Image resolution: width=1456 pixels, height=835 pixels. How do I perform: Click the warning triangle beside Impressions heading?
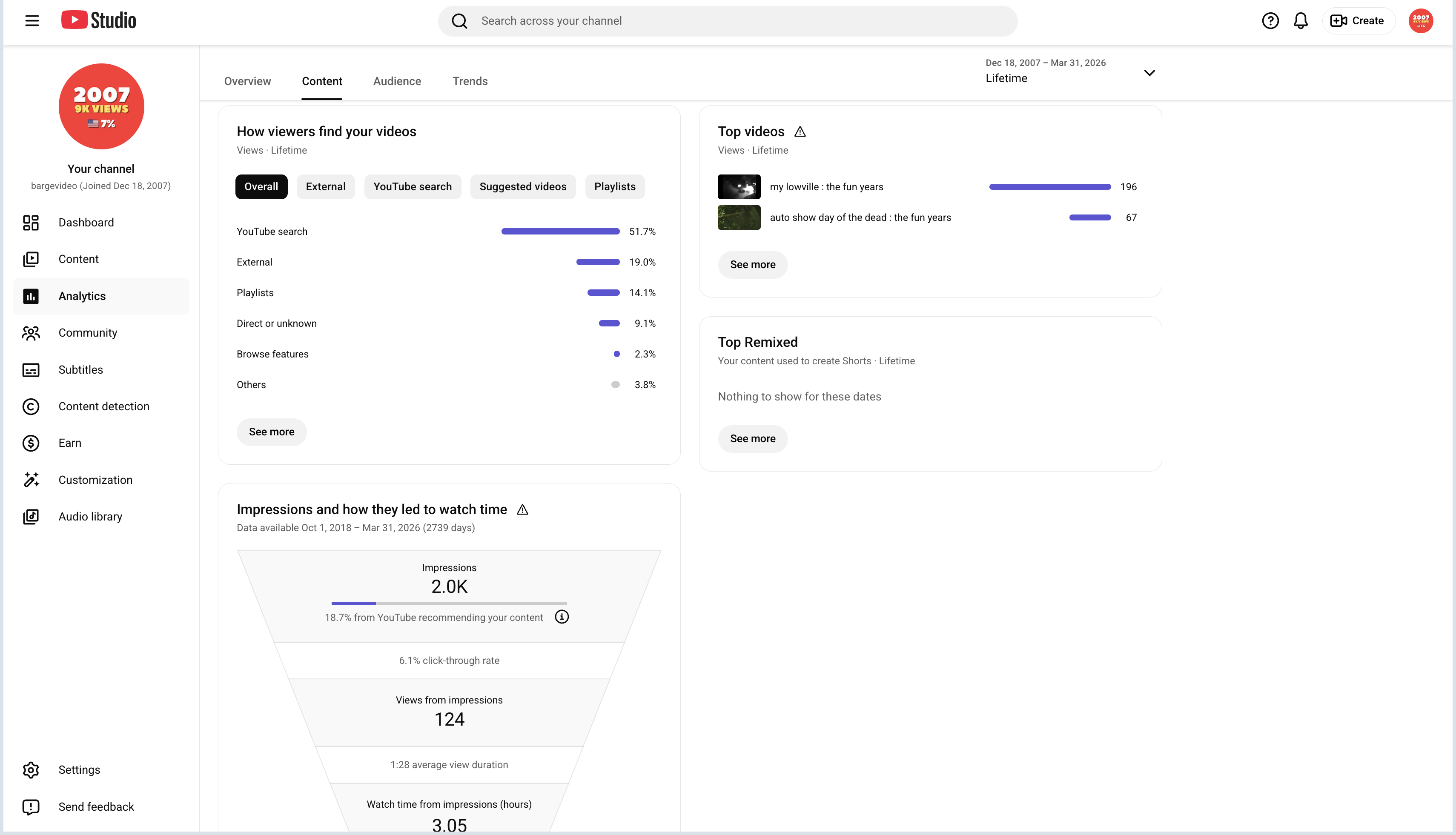tap(522, 509)
